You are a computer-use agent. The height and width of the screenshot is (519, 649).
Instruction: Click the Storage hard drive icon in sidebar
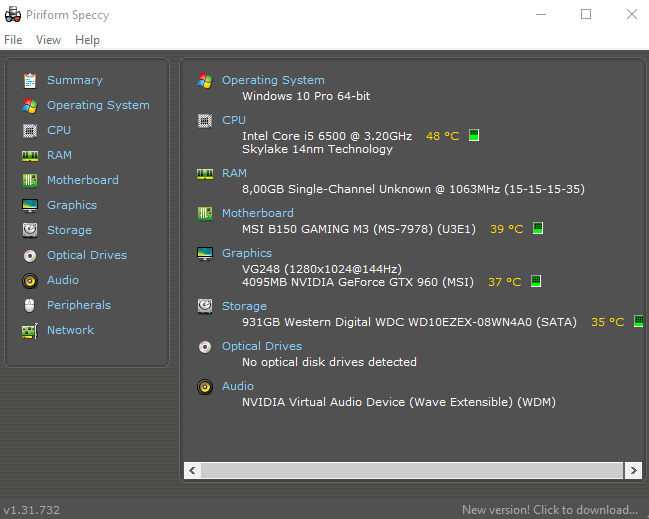tap(30, 230)
